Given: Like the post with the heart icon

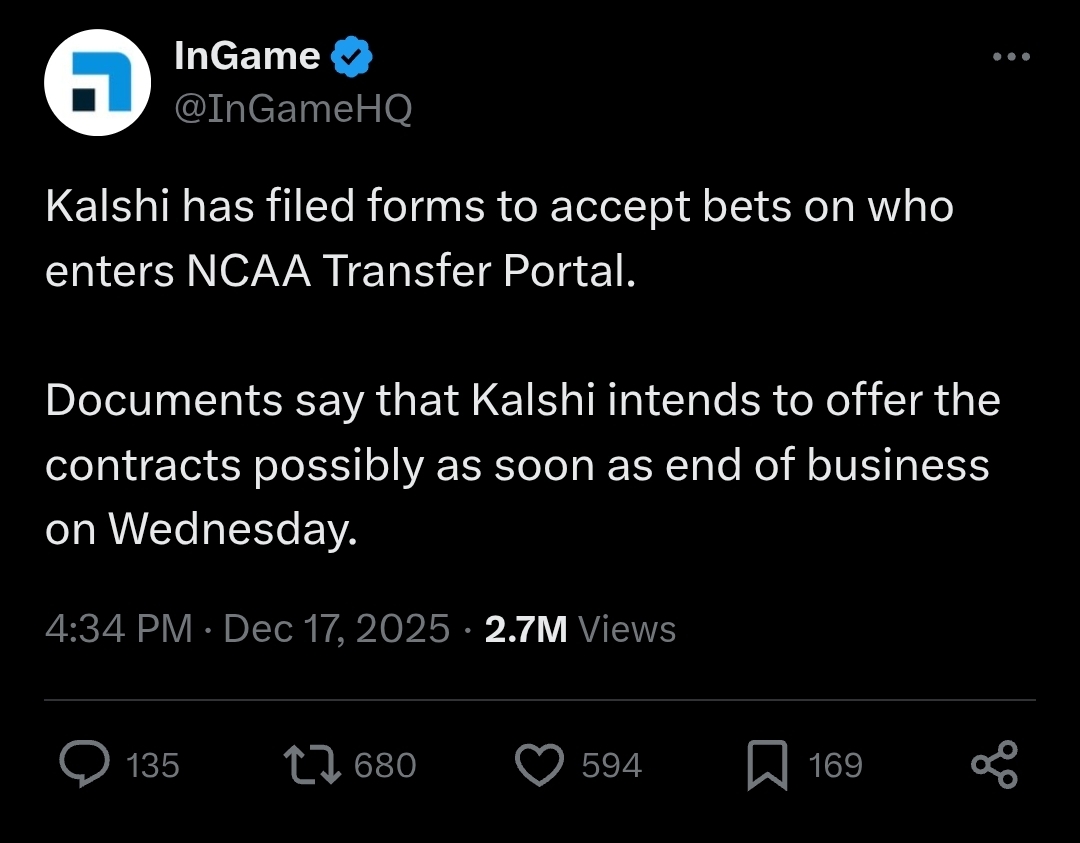Looking at the screenshot, I should coord(540,765).
